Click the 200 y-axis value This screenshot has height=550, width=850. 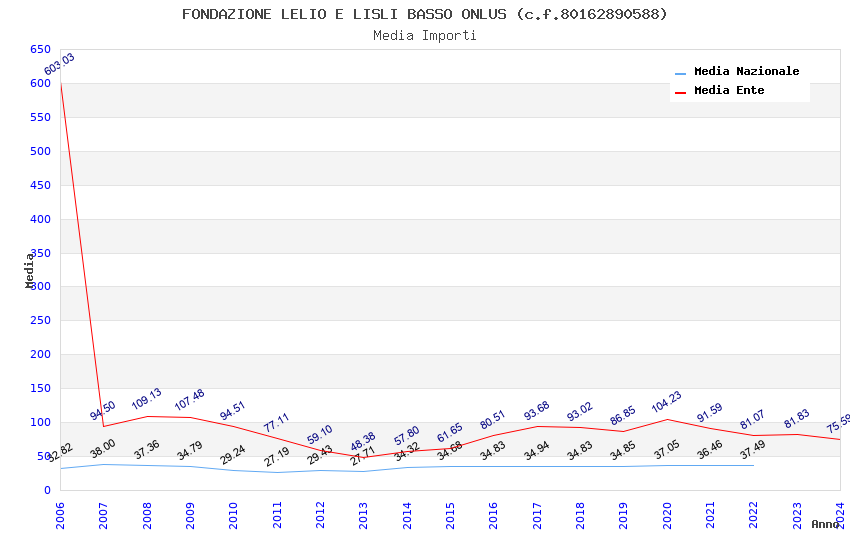click(x=41, y=355)
